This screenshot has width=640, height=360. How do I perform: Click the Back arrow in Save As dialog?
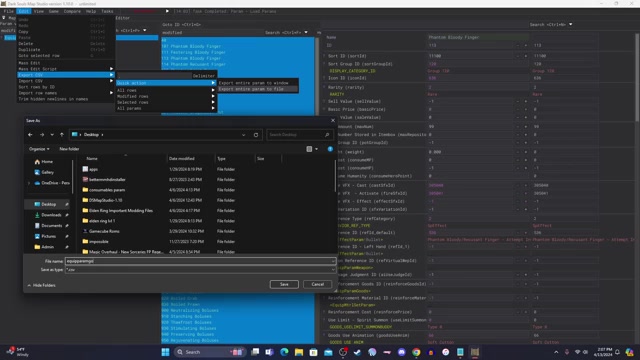pyautogui.click(x=30, y=135)
